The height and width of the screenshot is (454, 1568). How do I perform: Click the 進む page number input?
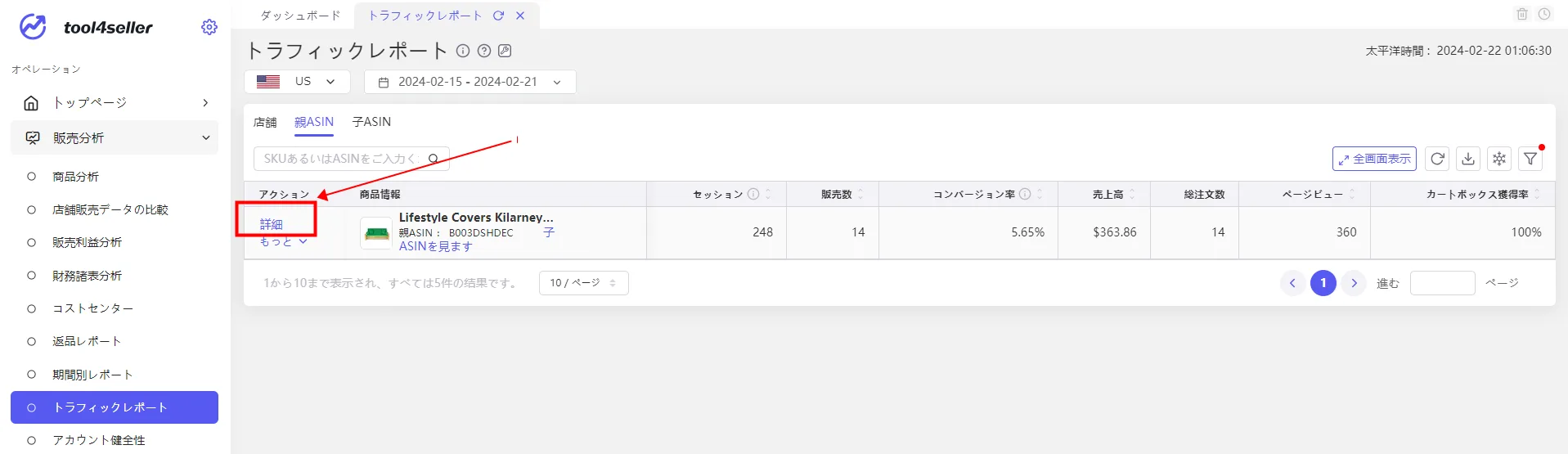[1443, 283]
